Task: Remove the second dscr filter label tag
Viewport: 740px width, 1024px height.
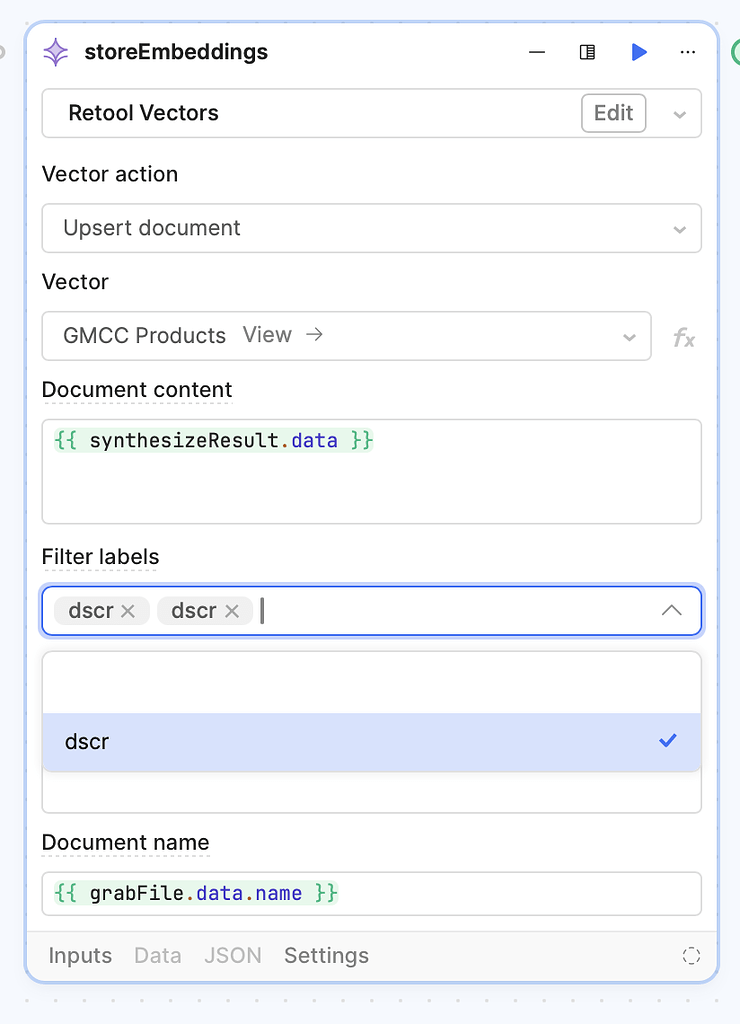Action: click(x=230, y=610)
